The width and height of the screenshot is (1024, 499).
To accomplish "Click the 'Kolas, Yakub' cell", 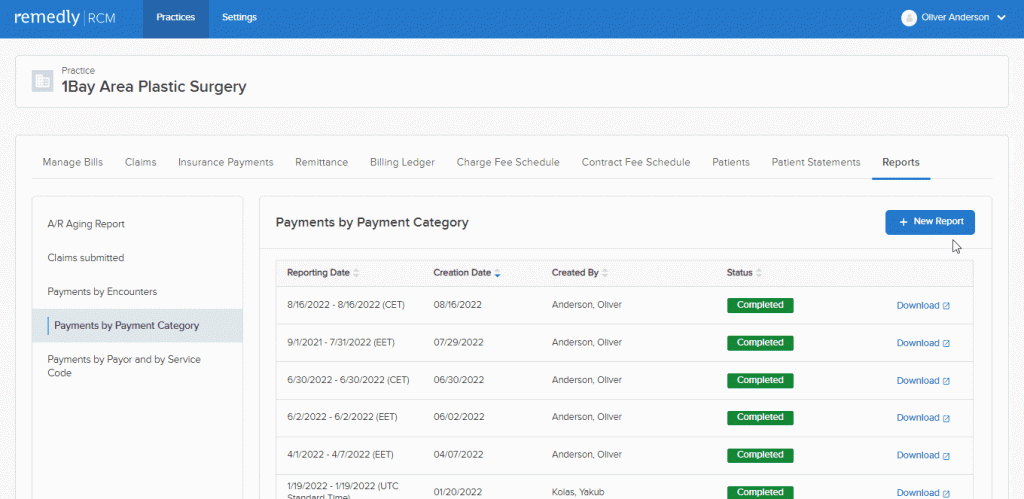I will tap(576, 492).
